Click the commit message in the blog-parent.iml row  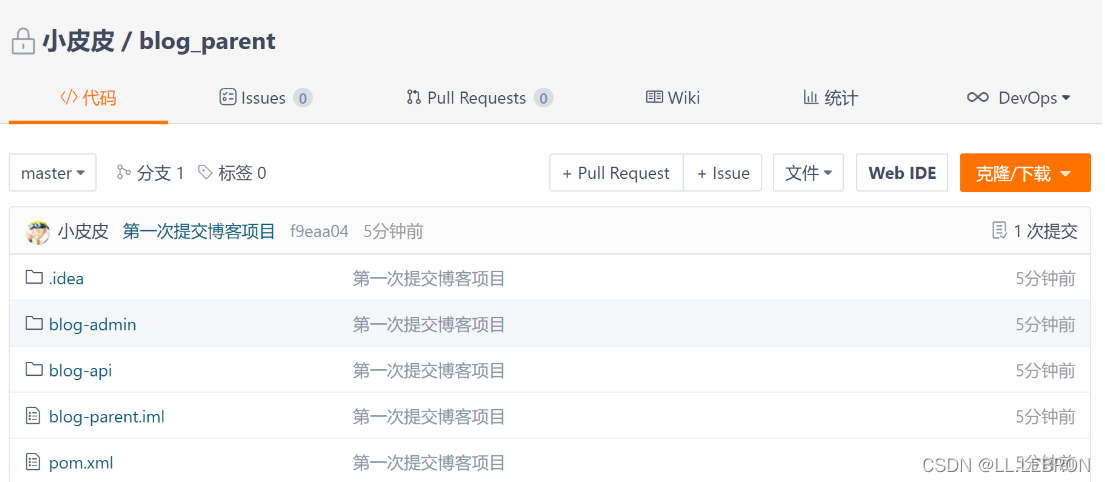(429, 416)
